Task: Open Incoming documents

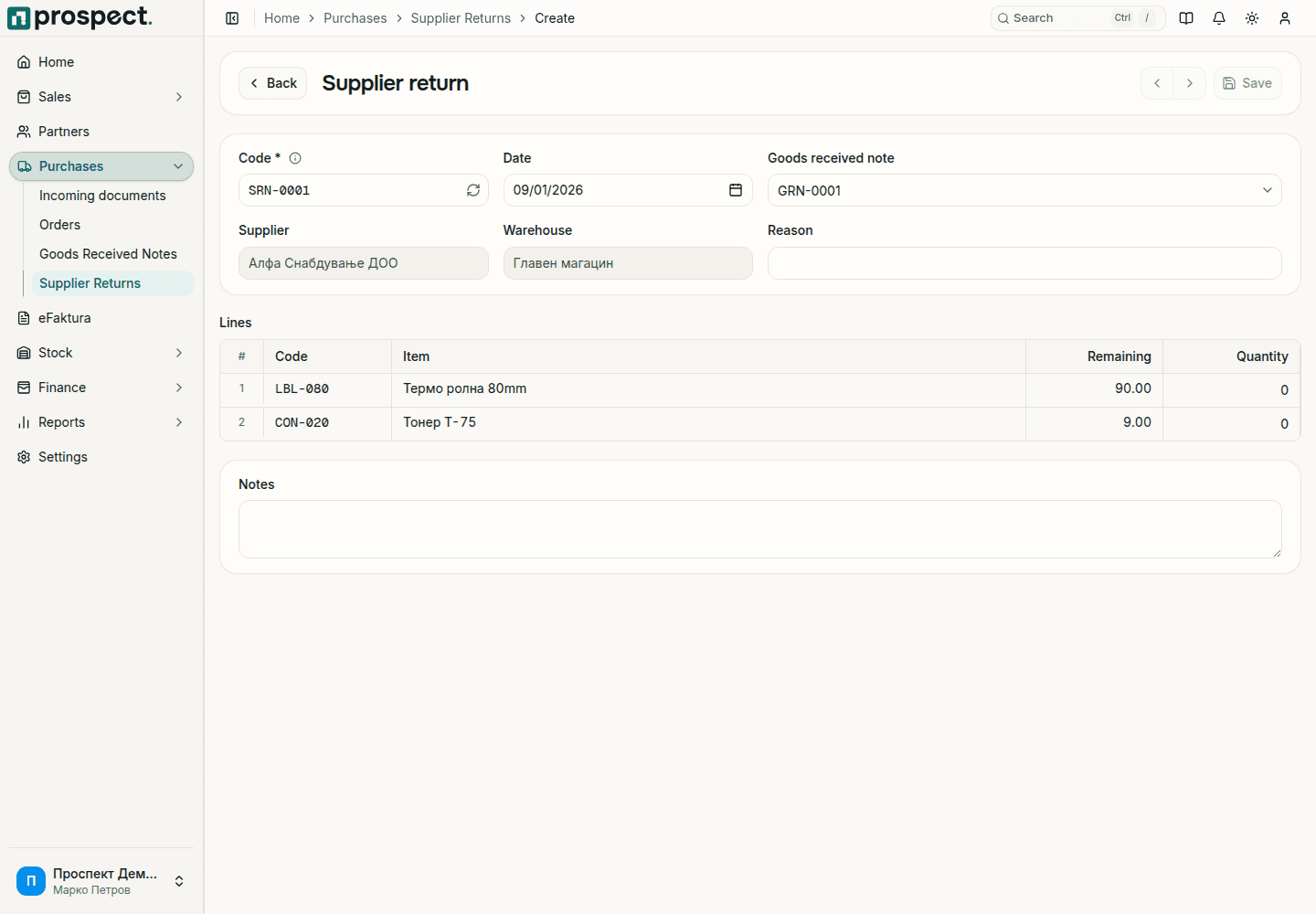Action: 112,196
